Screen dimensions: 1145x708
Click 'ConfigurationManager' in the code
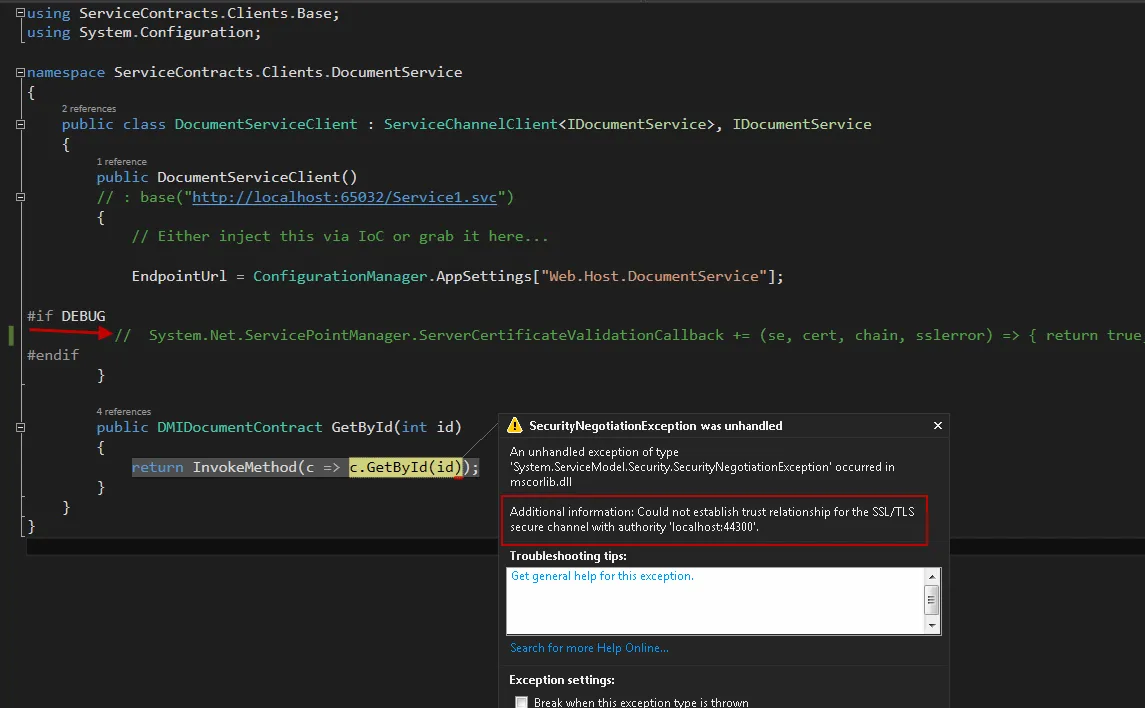[x=340, y=276]
